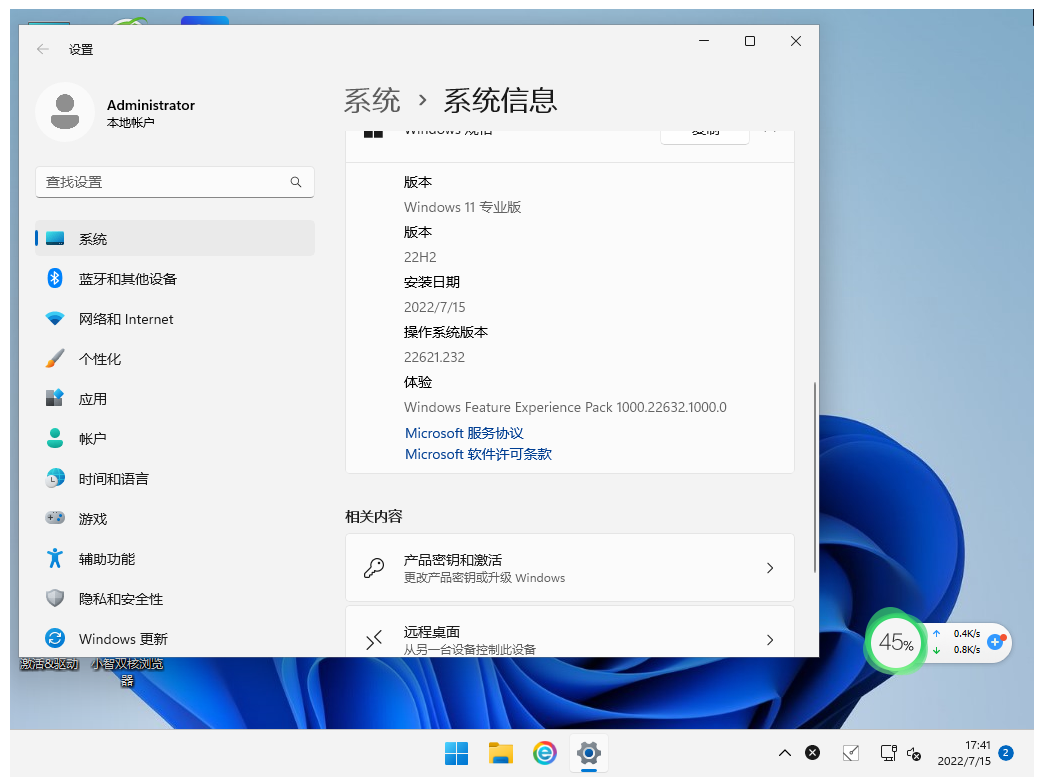
Task: Open notification badge showing 2
Action: click(x=1006, y=753)
